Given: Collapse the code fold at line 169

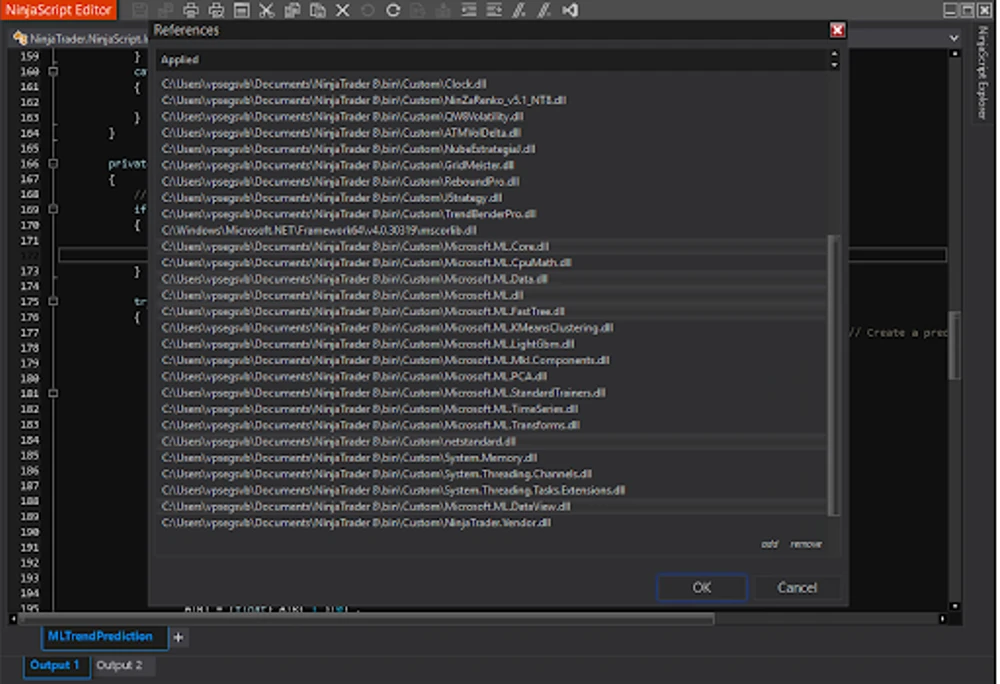Looking at the screenshot, I should [x=54, y=209].
